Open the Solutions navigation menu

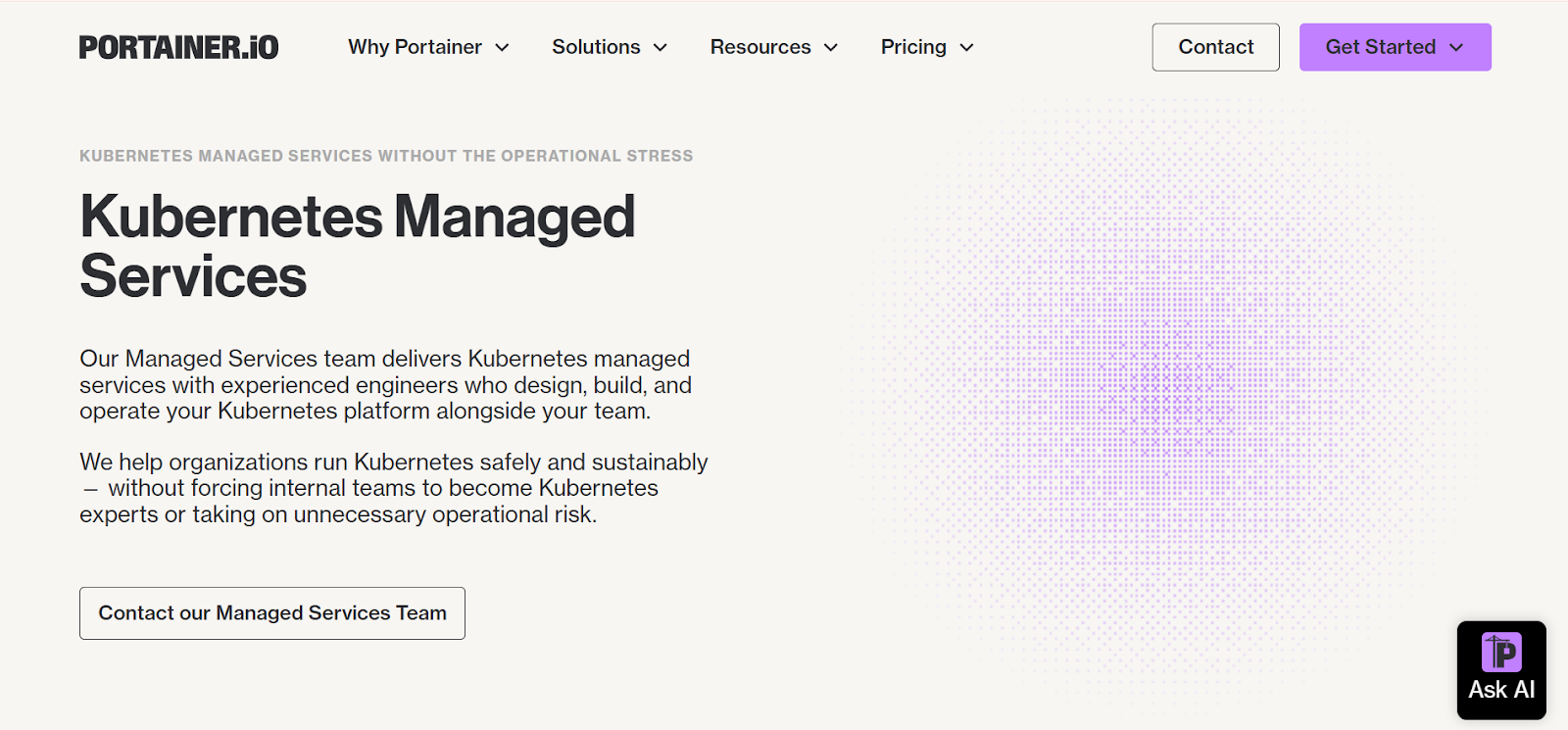(610, 47)
